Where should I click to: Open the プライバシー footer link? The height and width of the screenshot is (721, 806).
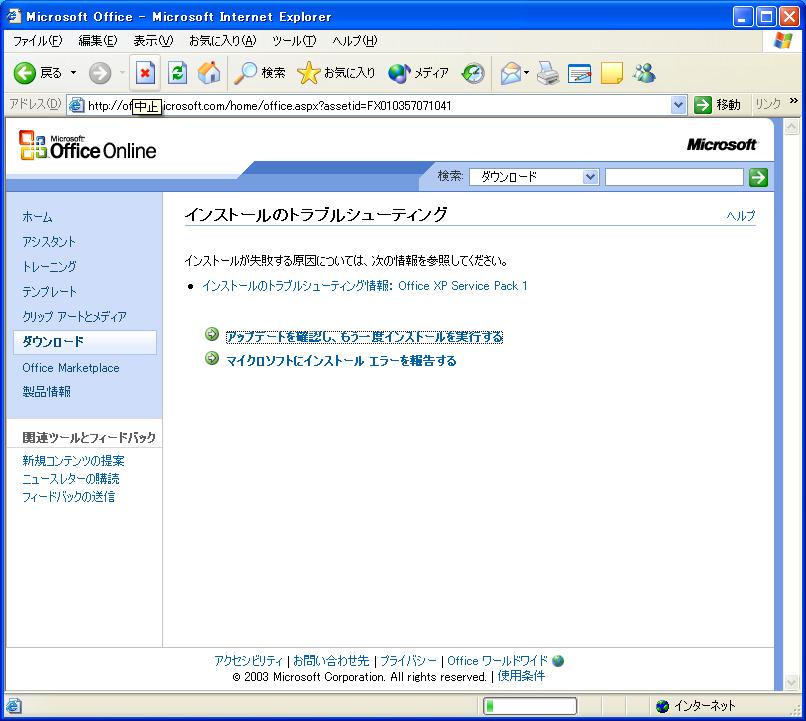[x=408, y=661]
